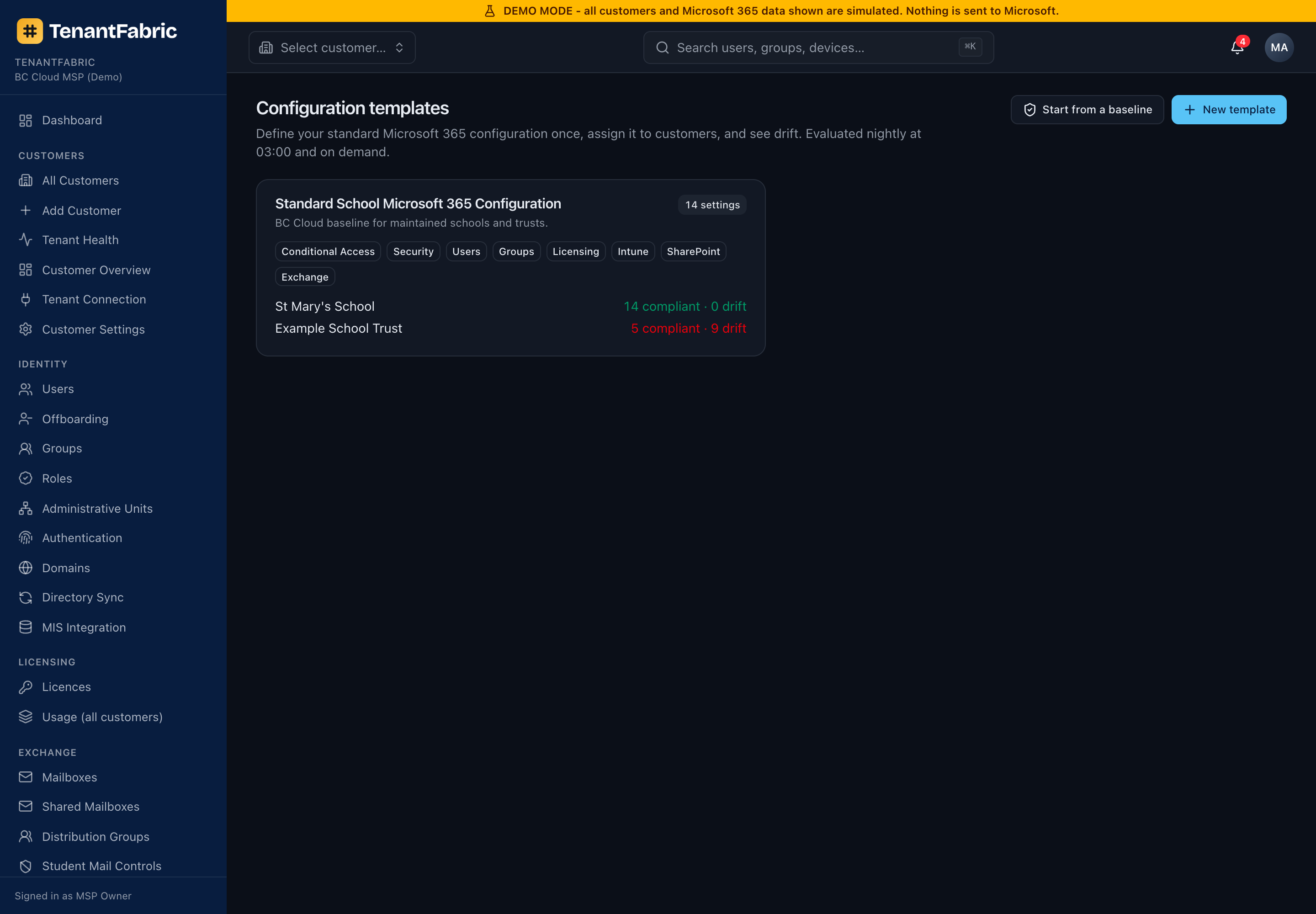This screenshot has height=914, width=1316.
Task: Click the Domains globe icon
Action: point(25,568)
